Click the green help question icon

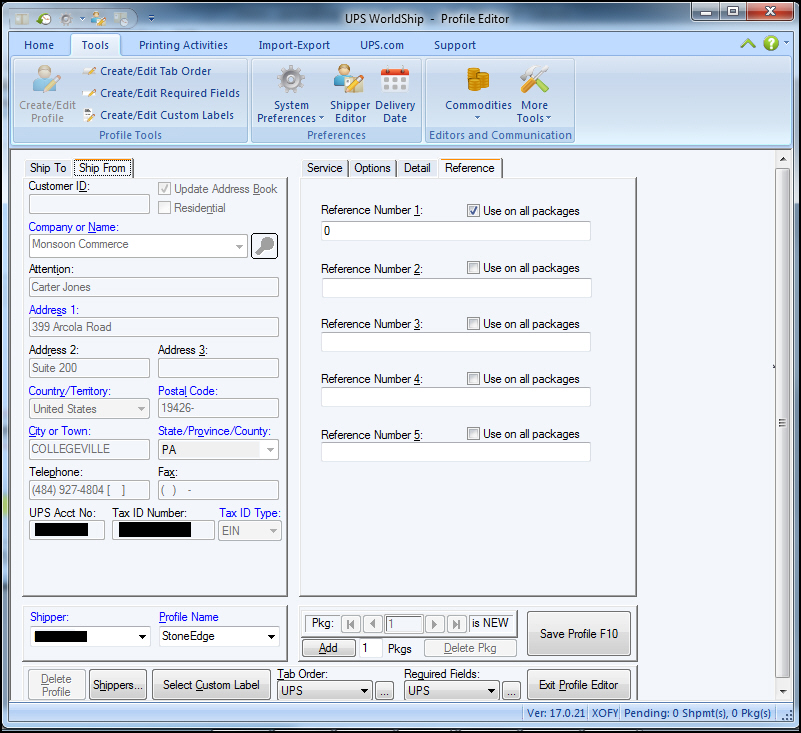771,43
